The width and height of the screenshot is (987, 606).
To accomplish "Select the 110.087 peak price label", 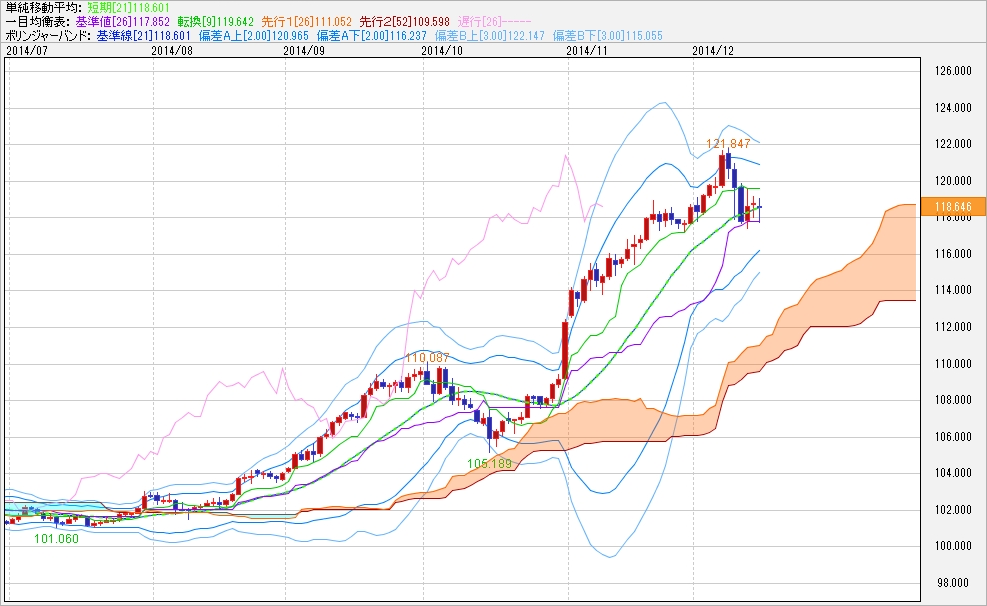I will (x=427, y=357).
